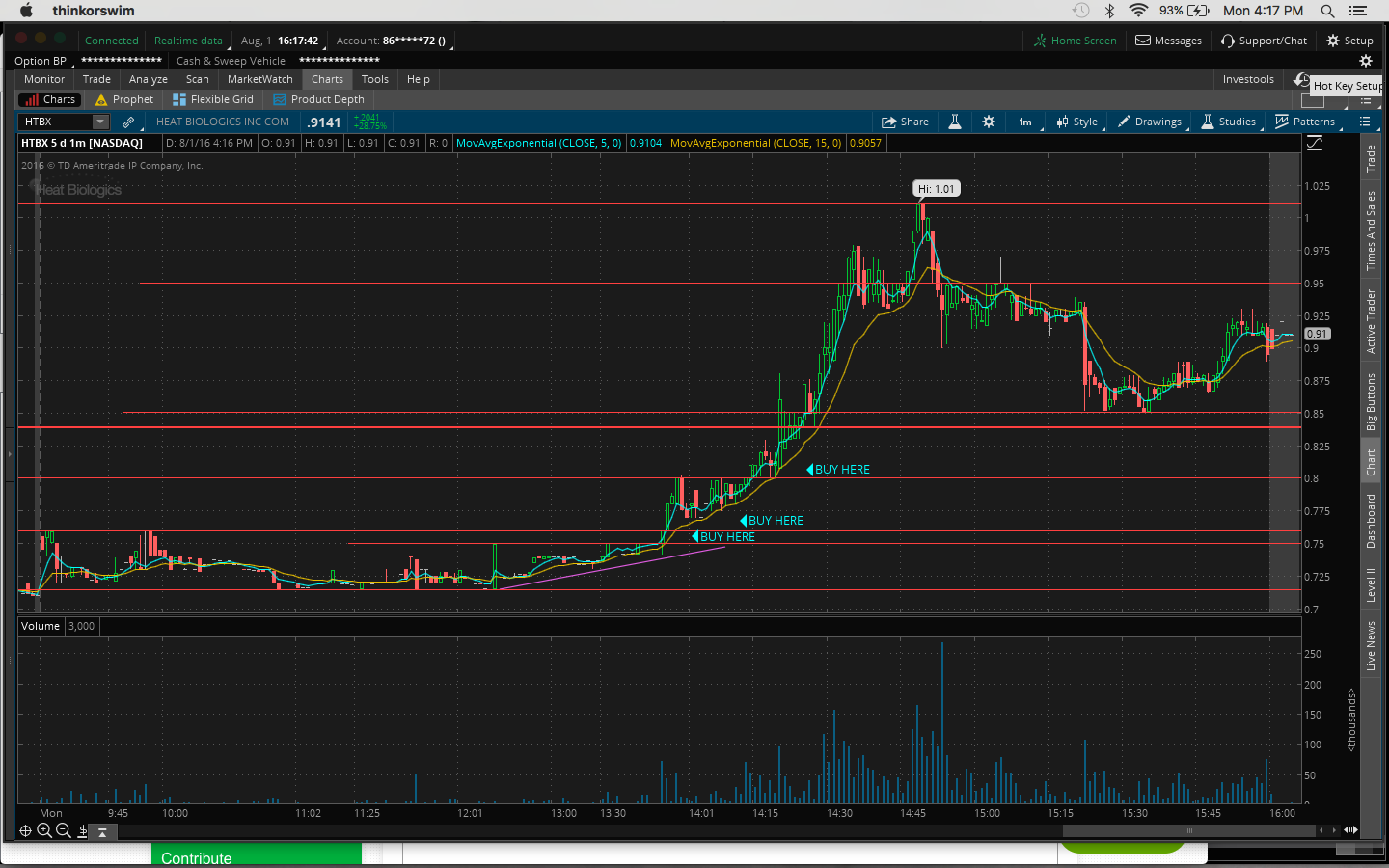
Task: Open the Drawings tools menu
Action: (x=1150, y=122)
